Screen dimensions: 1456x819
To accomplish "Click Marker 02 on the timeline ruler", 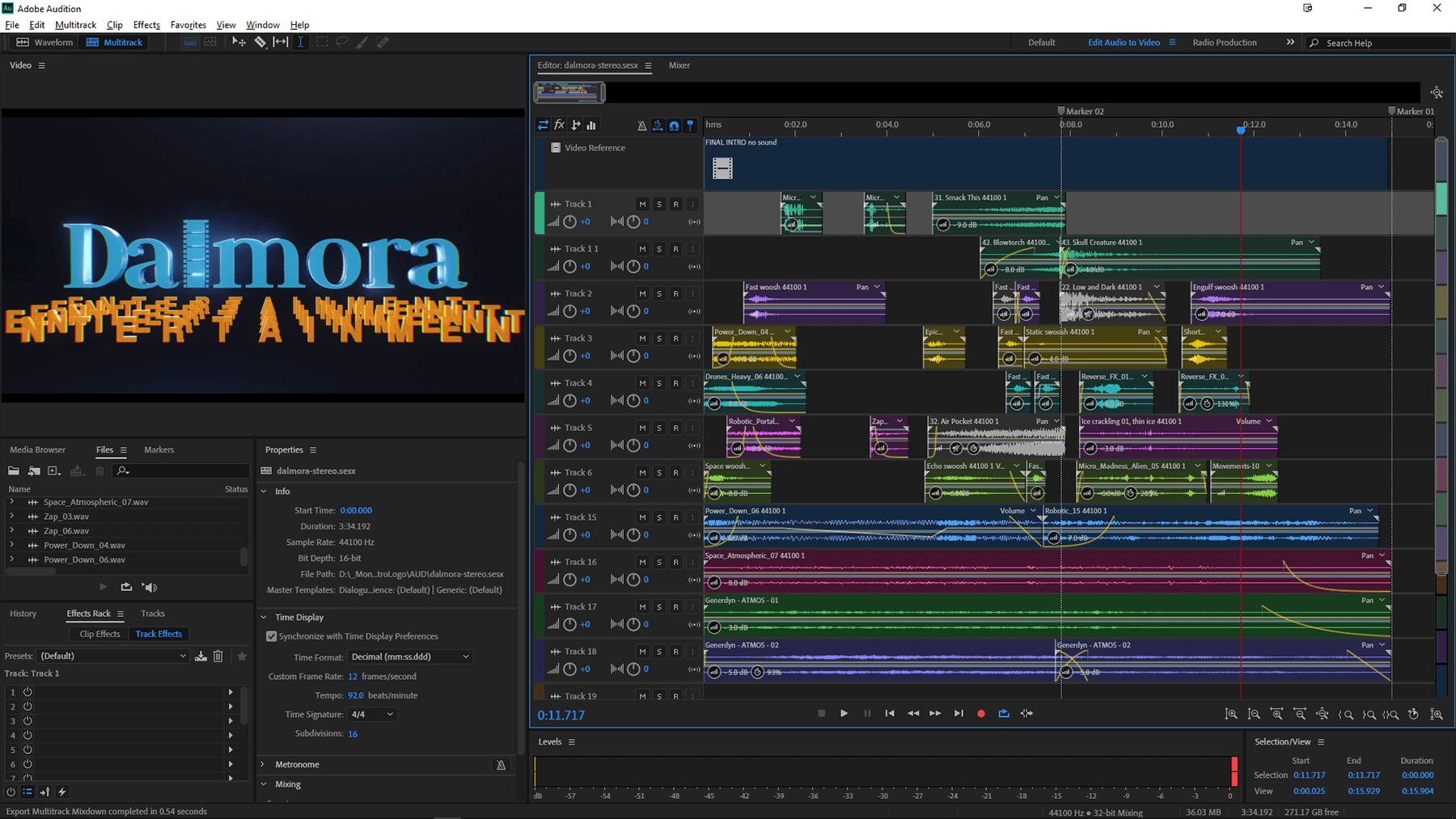I will 1081,112.
